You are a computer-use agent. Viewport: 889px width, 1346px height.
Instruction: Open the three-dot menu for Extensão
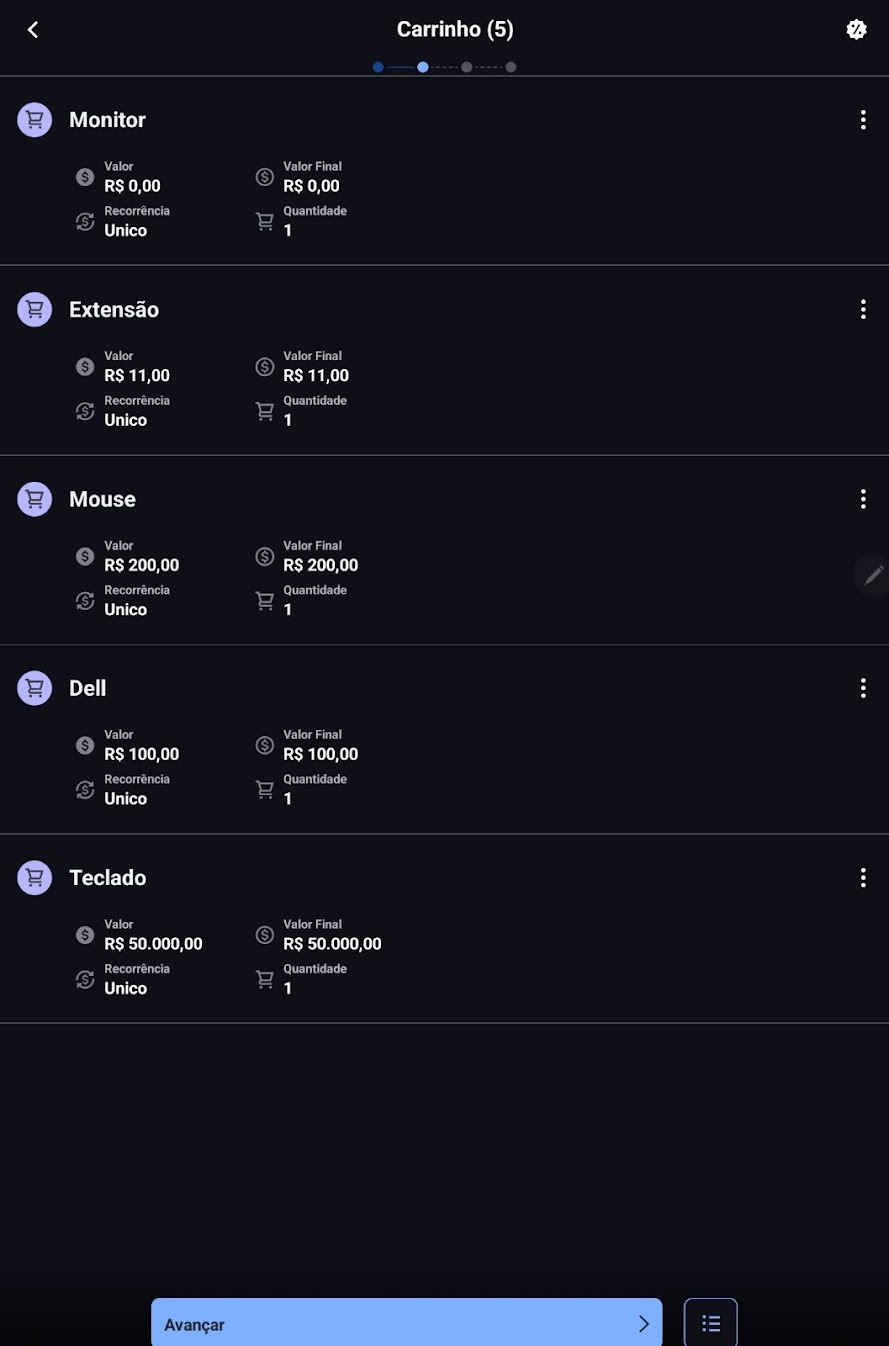[863, 309]
